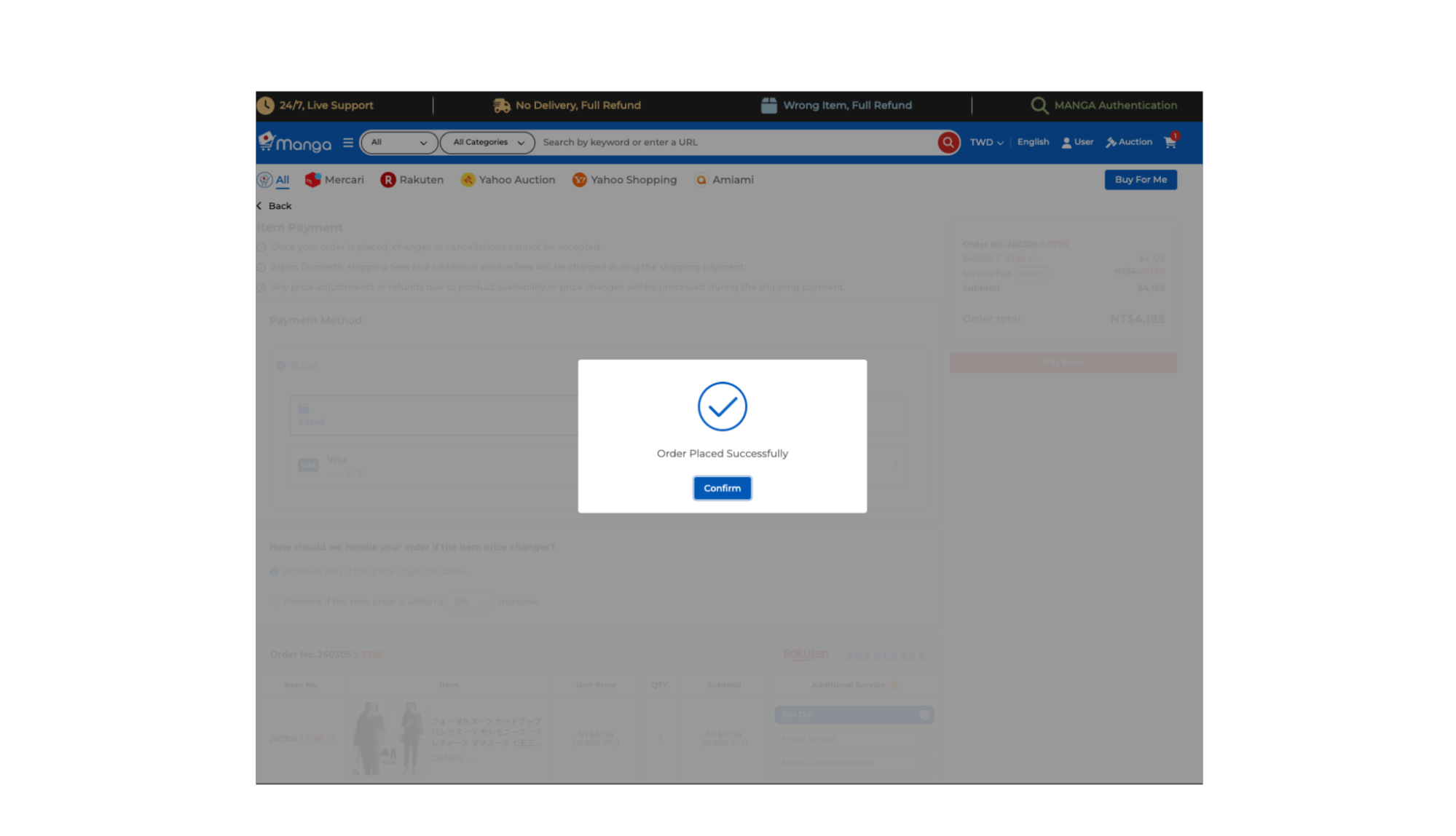Click the Auction gavel icon
Image resolution: width=1456 pixels, height=836 pixels.
(1111, 143)
